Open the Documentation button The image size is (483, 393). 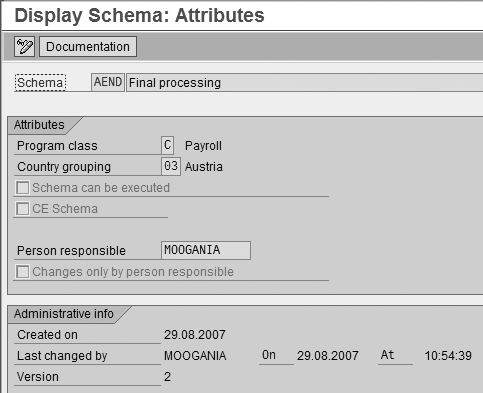88,47
